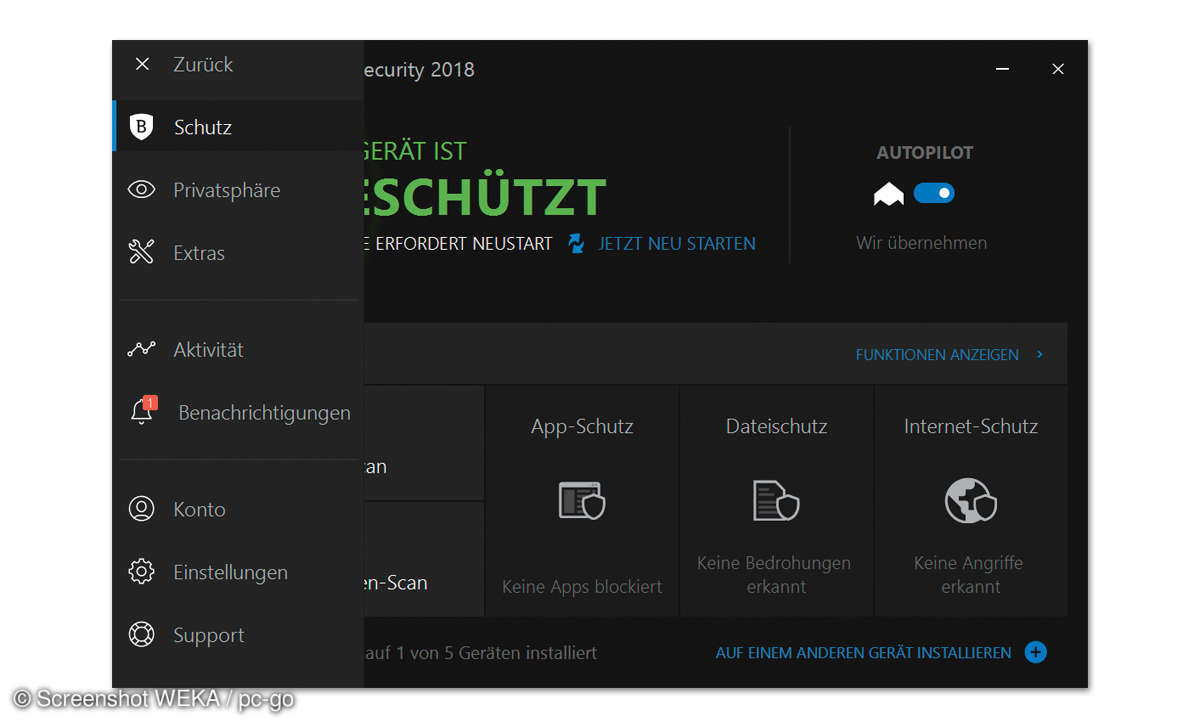Click the eye icon for Privatsphäre
Screen dimensions: 1200x720
(142, 190)
